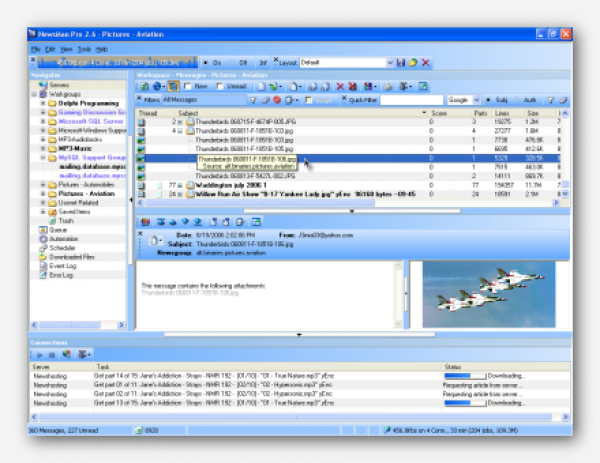The height and width of the screenshot is (463, 600).
Task: Click the eraser icon next to the All Messages funnel
Action: coord(265,100)
